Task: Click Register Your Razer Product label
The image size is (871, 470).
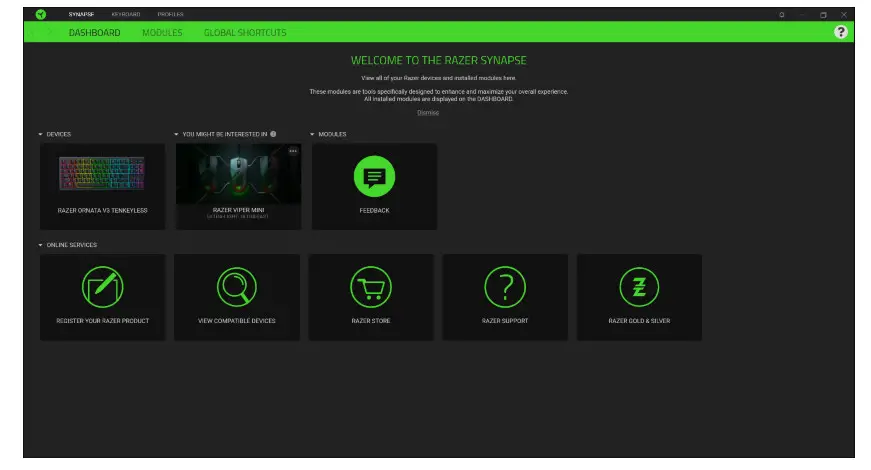Action: tap(103, 321)
